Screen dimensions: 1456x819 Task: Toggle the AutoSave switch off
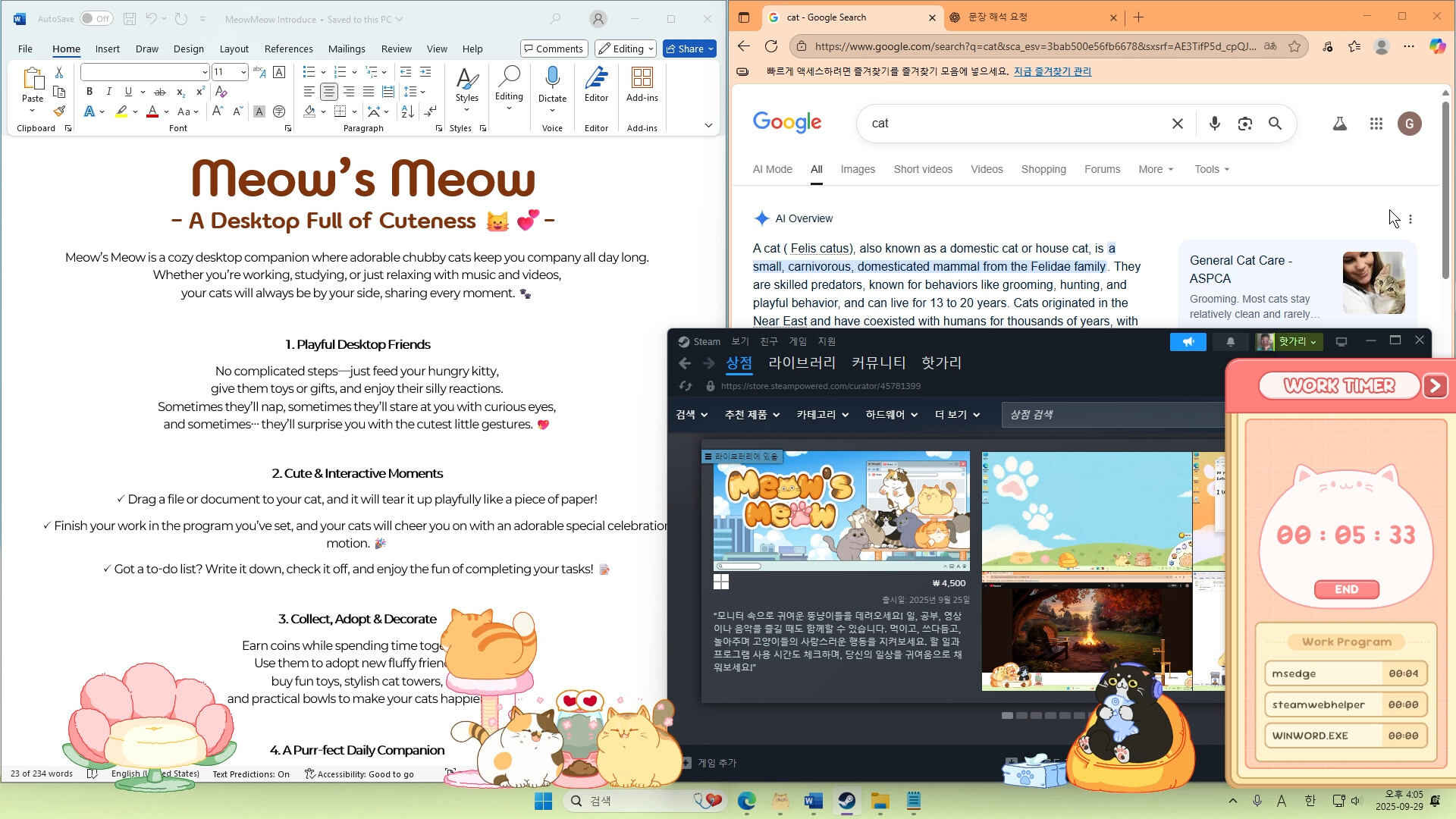(x=96, y=17)
